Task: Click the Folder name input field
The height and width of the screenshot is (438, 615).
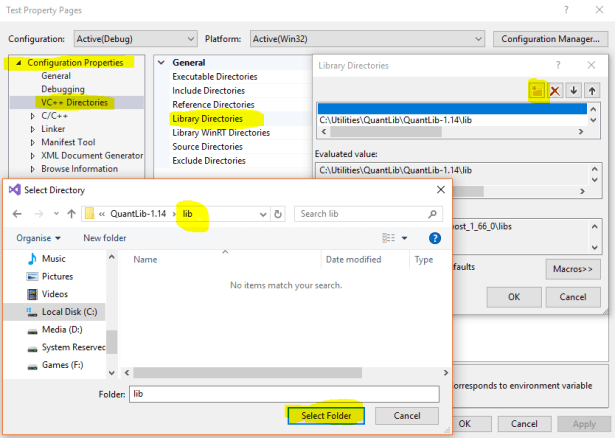Action: tap(284, 394)
